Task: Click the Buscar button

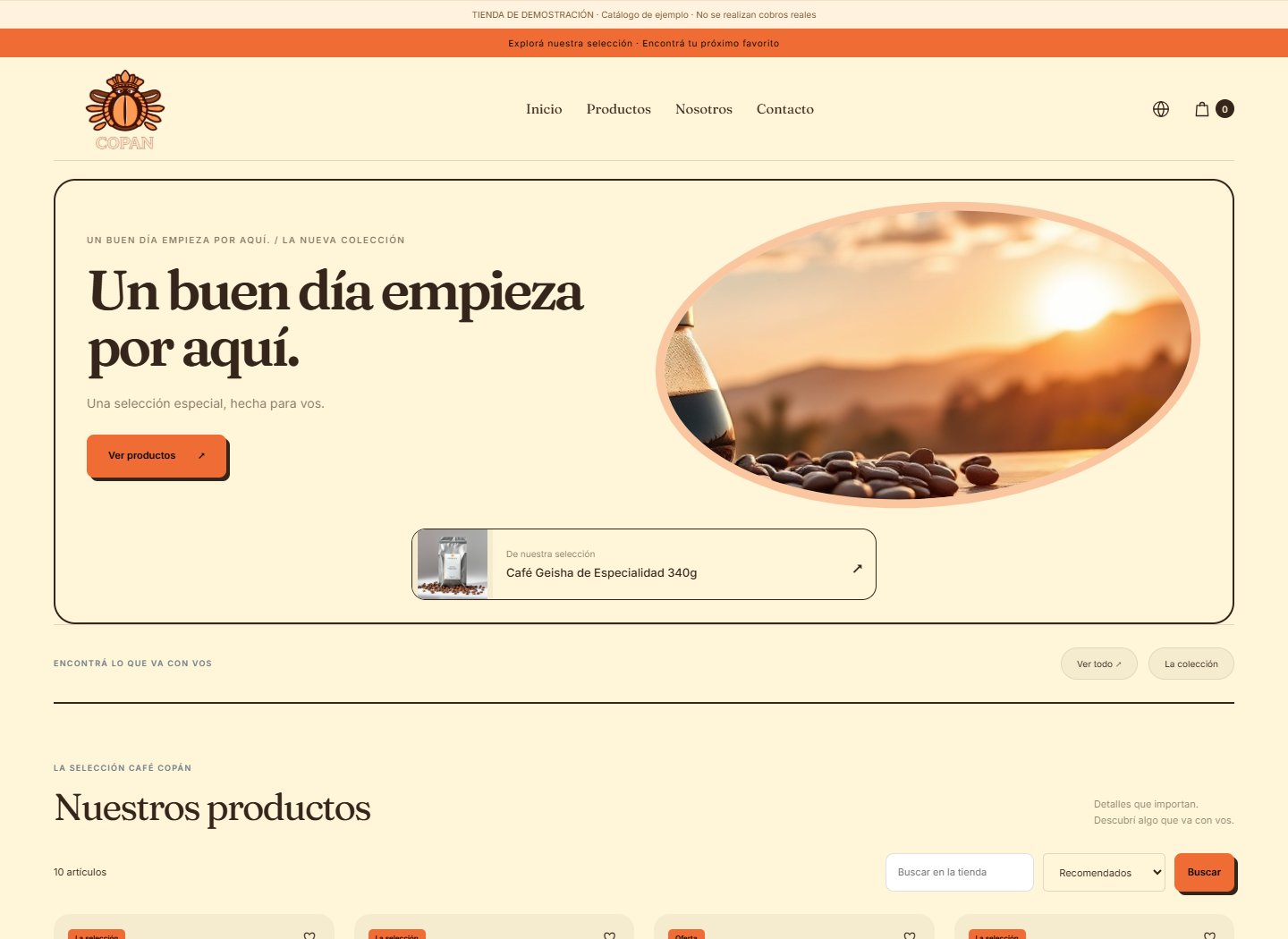Action: [x=1204, y=872]
